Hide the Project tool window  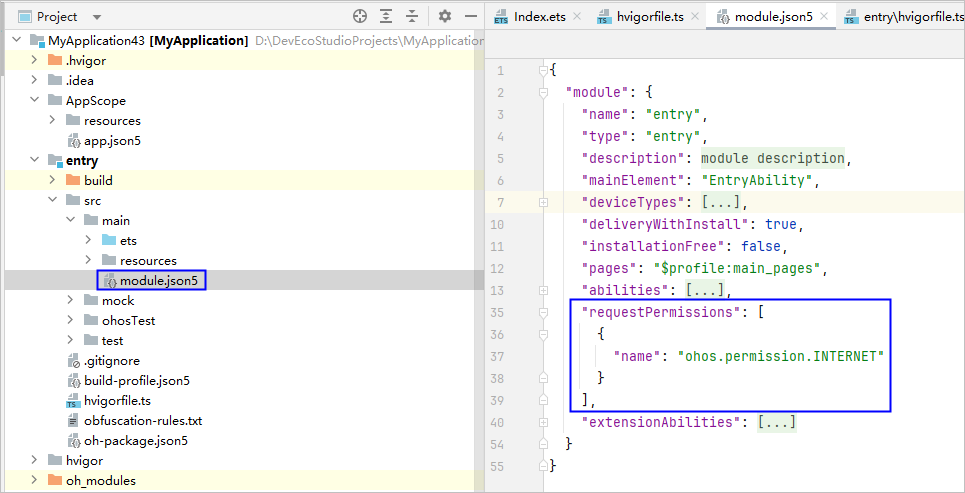tap(471, 16)
